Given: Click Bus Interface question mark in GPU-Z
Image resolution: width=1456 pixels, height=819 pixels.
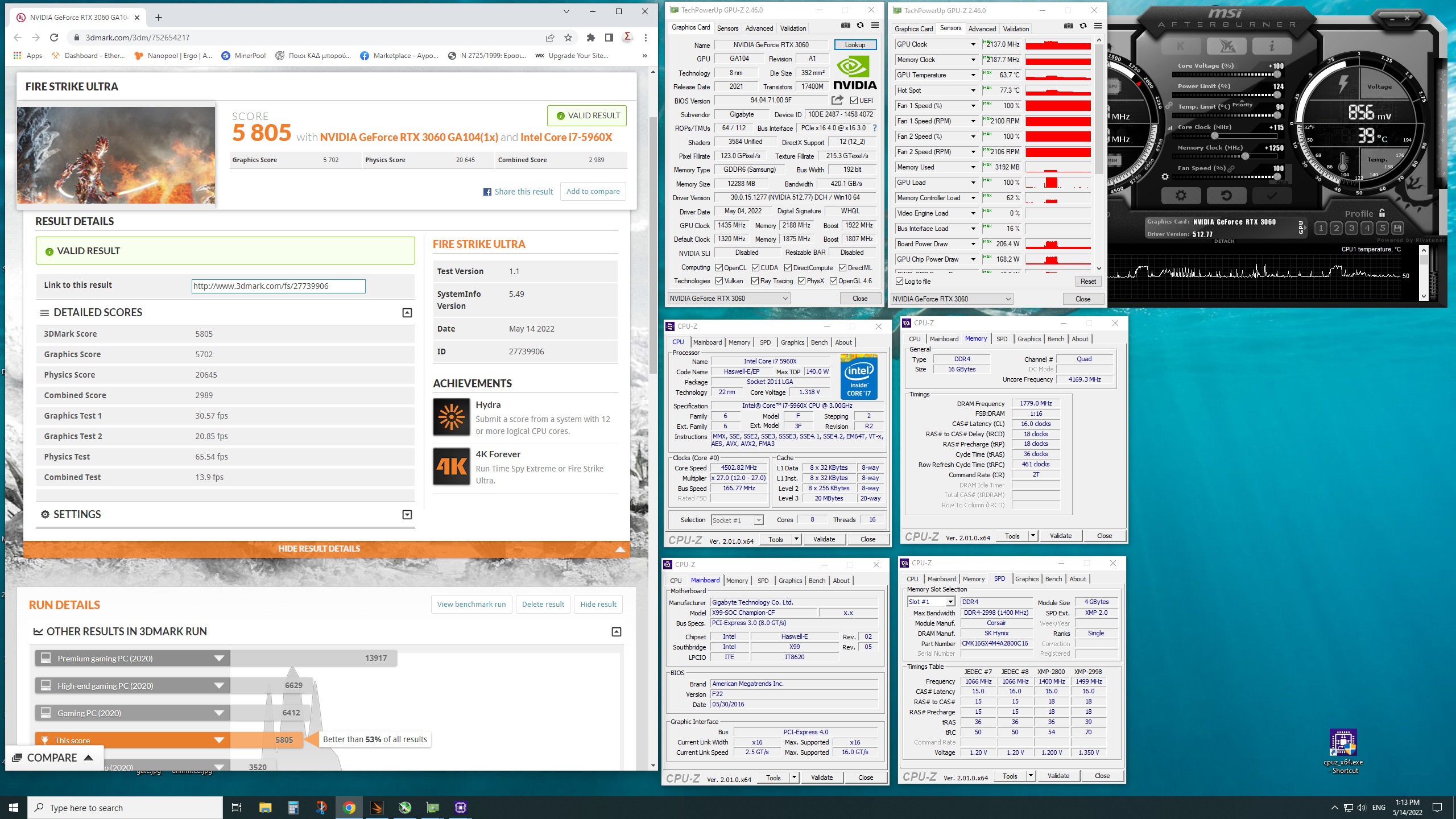Looking at the screenshot, I should [875, 128].
